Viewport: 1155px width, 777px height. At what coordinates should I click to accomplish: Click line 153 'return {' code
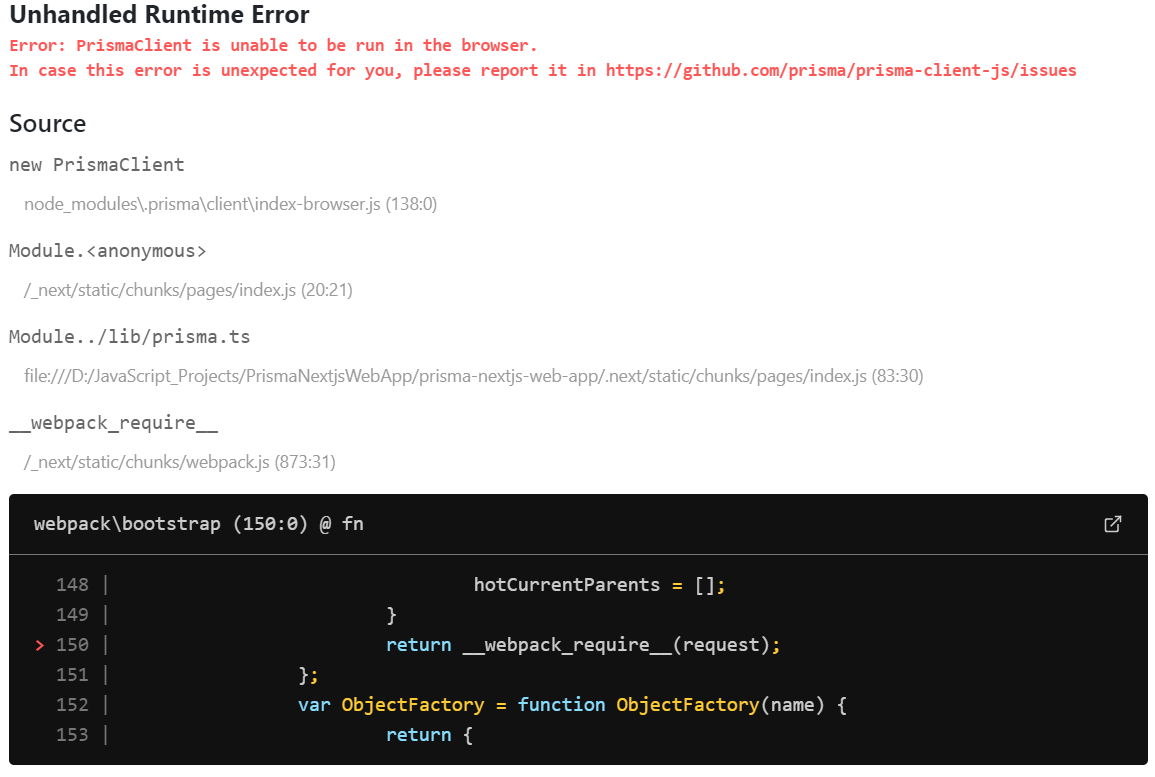click(x=429, y=735)
